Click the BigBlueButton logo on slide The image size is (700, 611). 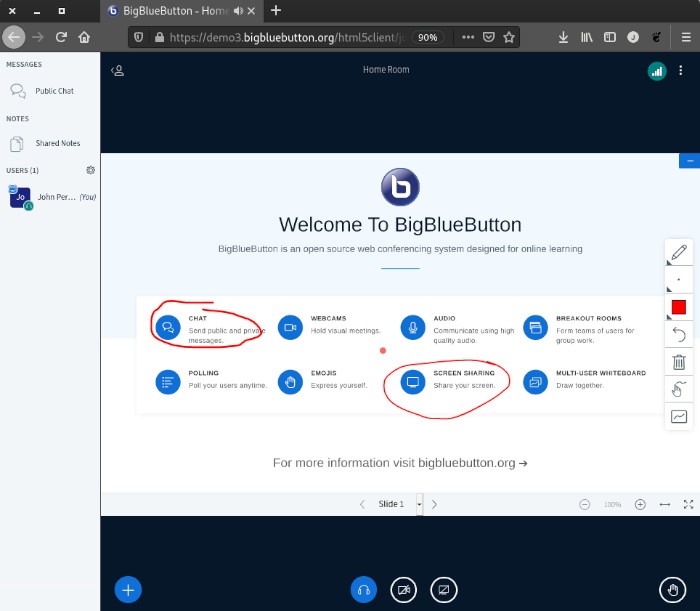[x=400, y=187]
